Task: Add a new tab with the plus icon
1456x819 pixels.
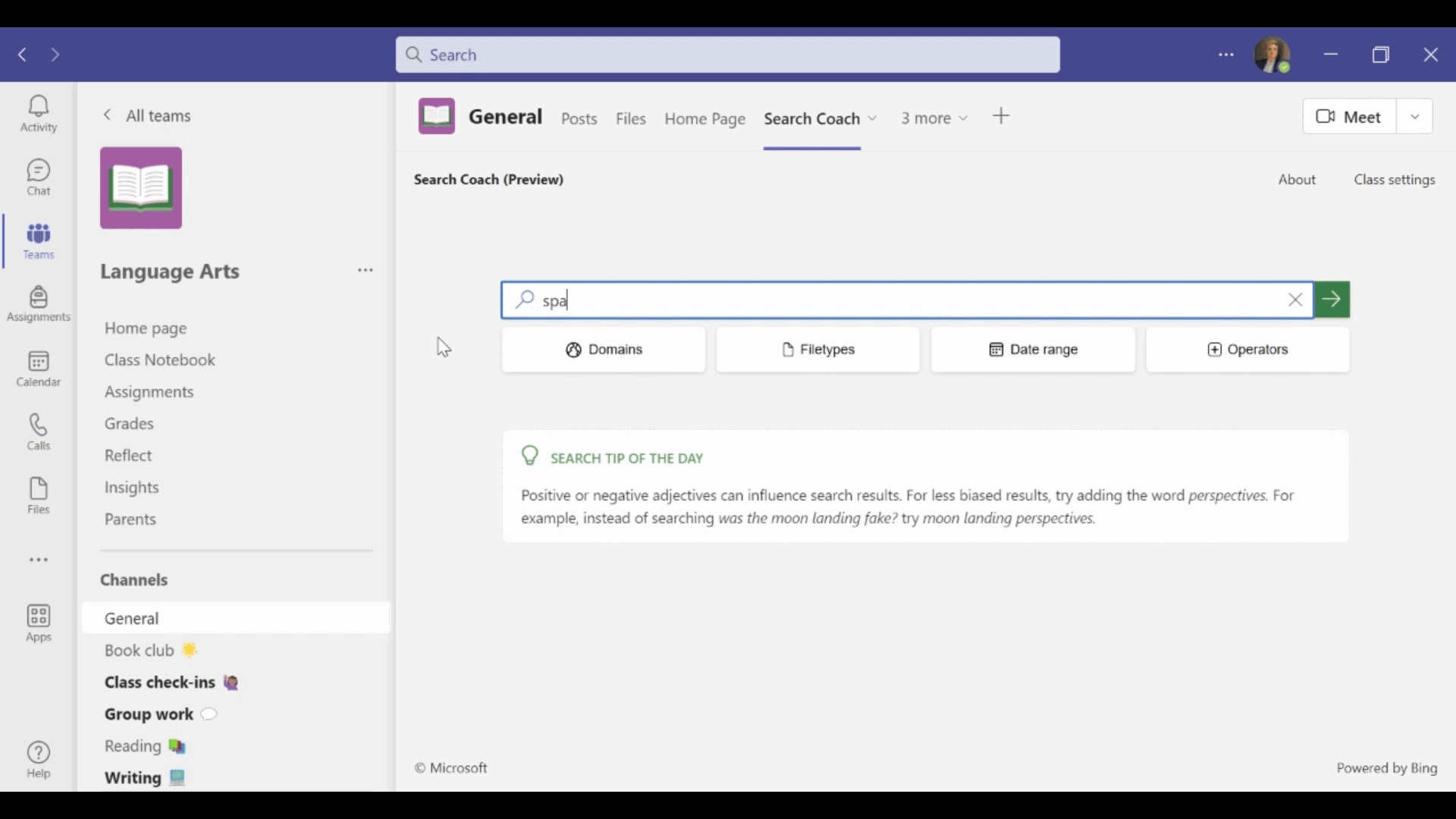Action: (x=1002, y=118)
